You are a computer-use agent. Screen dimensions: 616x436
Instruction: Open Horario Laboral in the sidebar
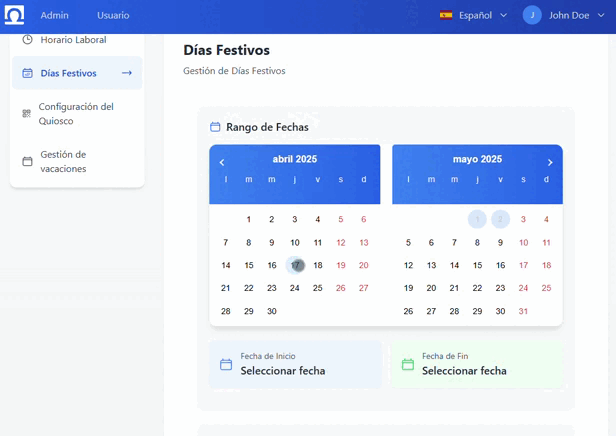73,40
